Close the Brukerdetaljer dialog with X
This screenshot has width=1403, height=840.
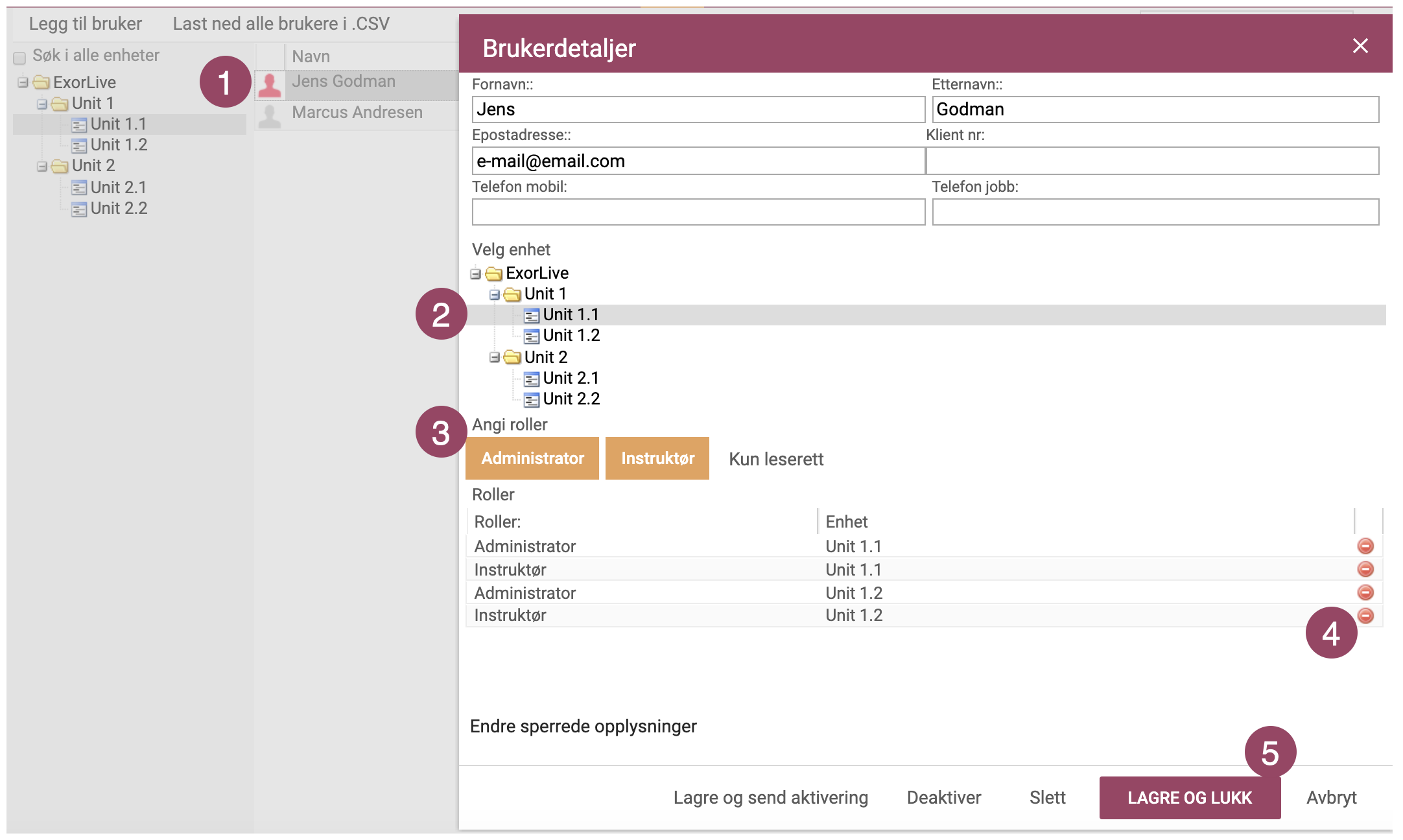[1360, 45]
